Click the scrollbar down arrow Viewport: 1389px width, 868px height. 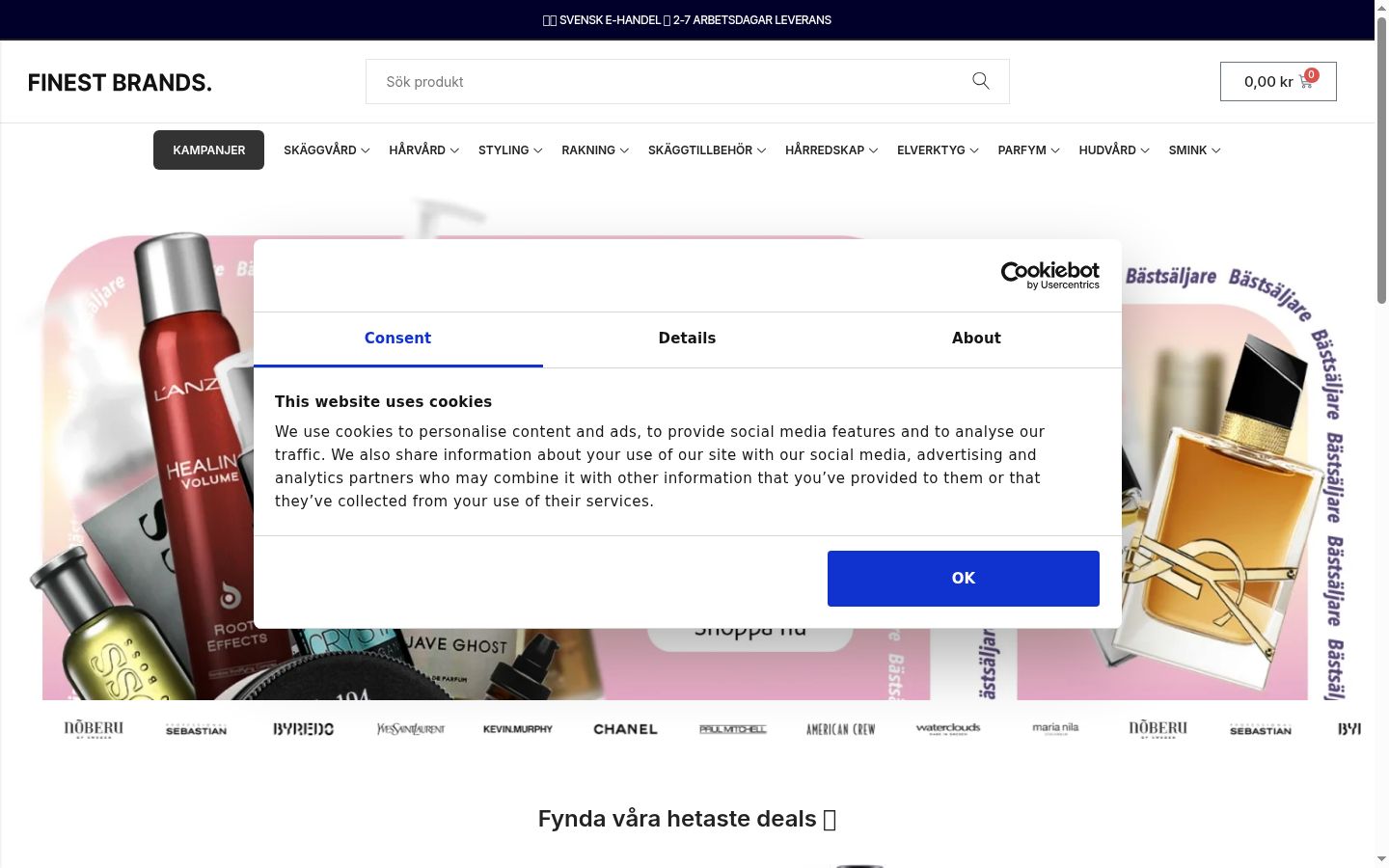[x=1381, y=858]
